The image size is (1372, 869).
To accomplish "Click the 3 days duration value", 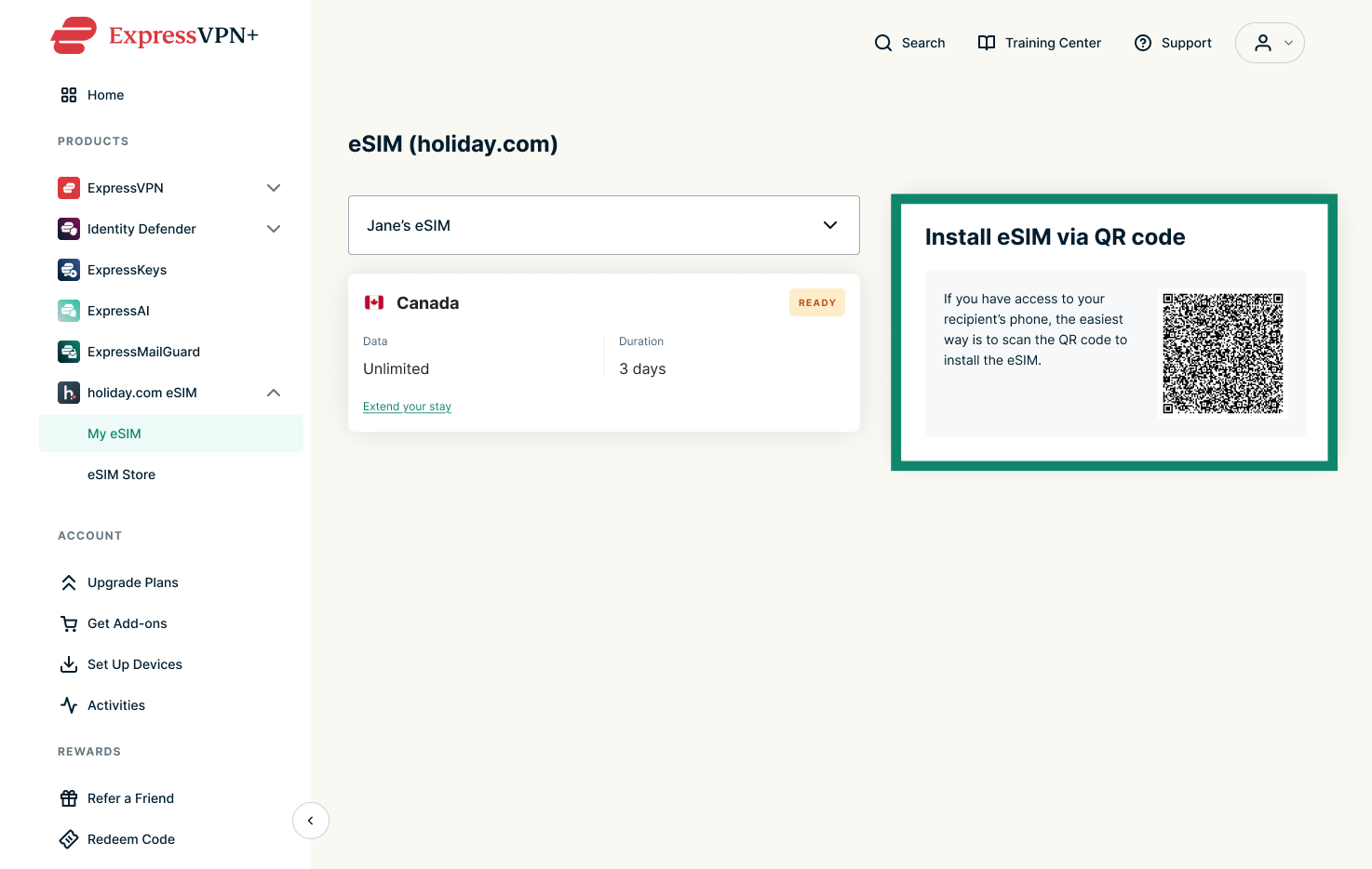I will pyautogui.click(x=642, y=368).
